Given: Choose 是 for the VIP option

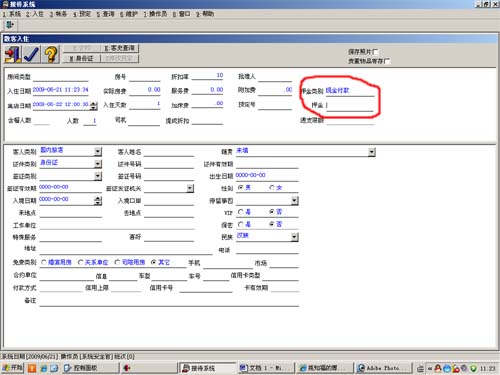Looking at the screenshot, I should (x=241, y=212).
